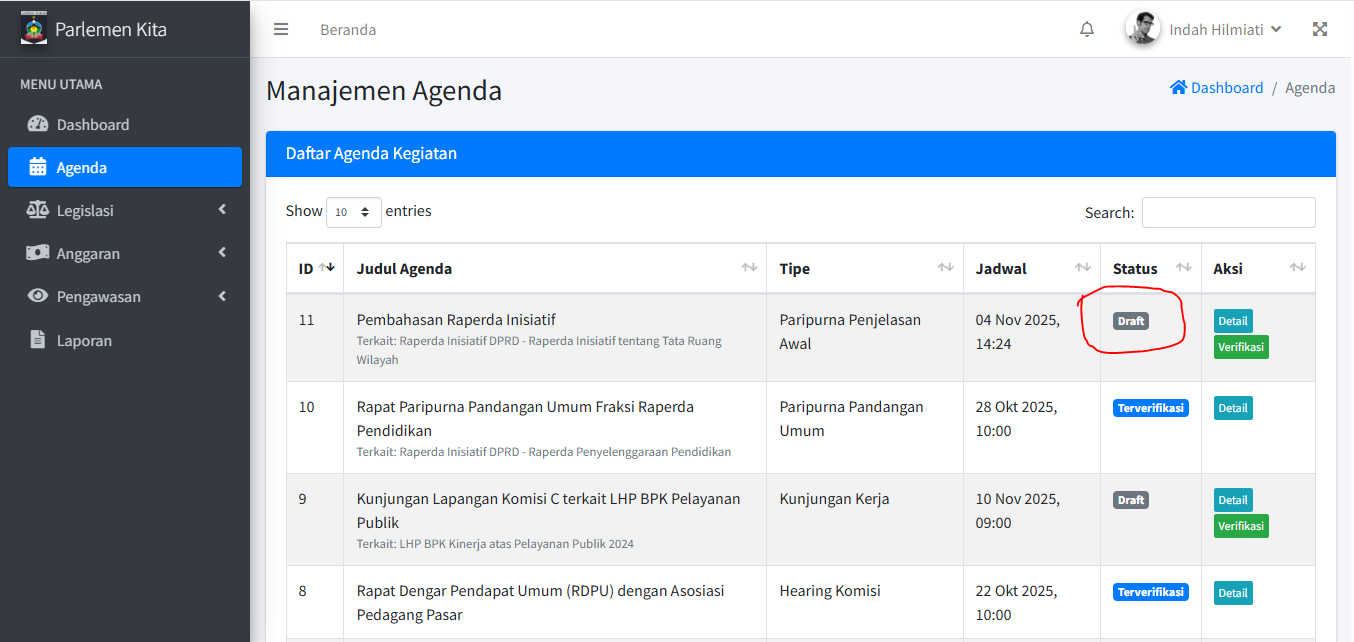This screenshot has height=642, width=1354.
Task: Click the hamburger sidebar toggle icon
Action: point(281,29)
